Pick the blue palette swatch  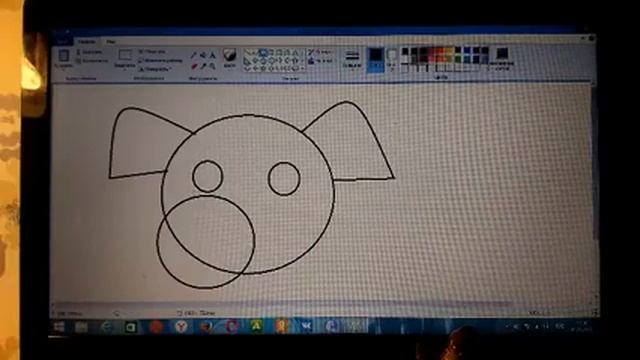467,51
